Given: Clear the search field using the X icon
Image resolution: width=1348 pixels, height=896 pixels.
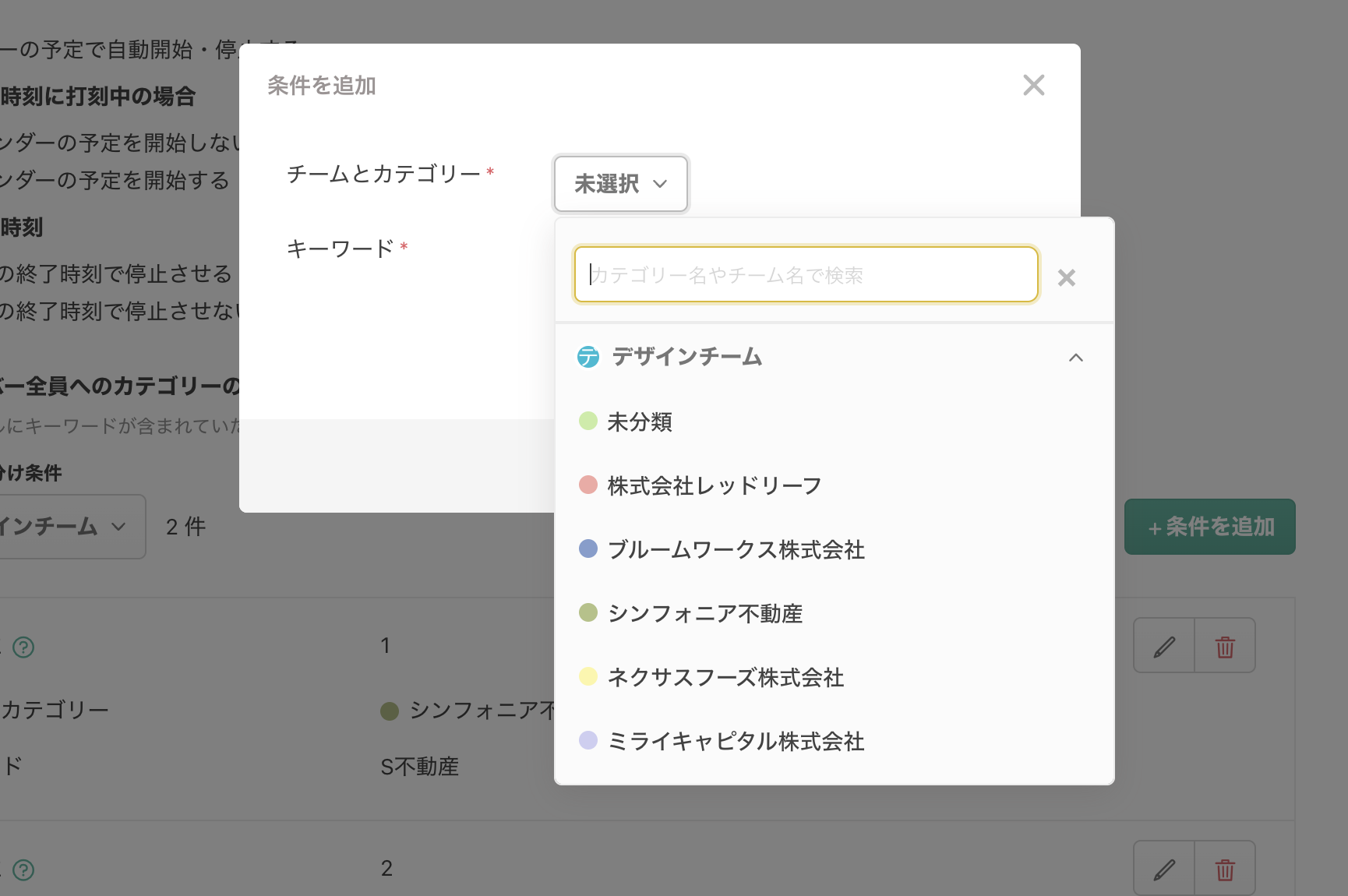Looking at the screenshot, I should click(x=1066, y=277).
